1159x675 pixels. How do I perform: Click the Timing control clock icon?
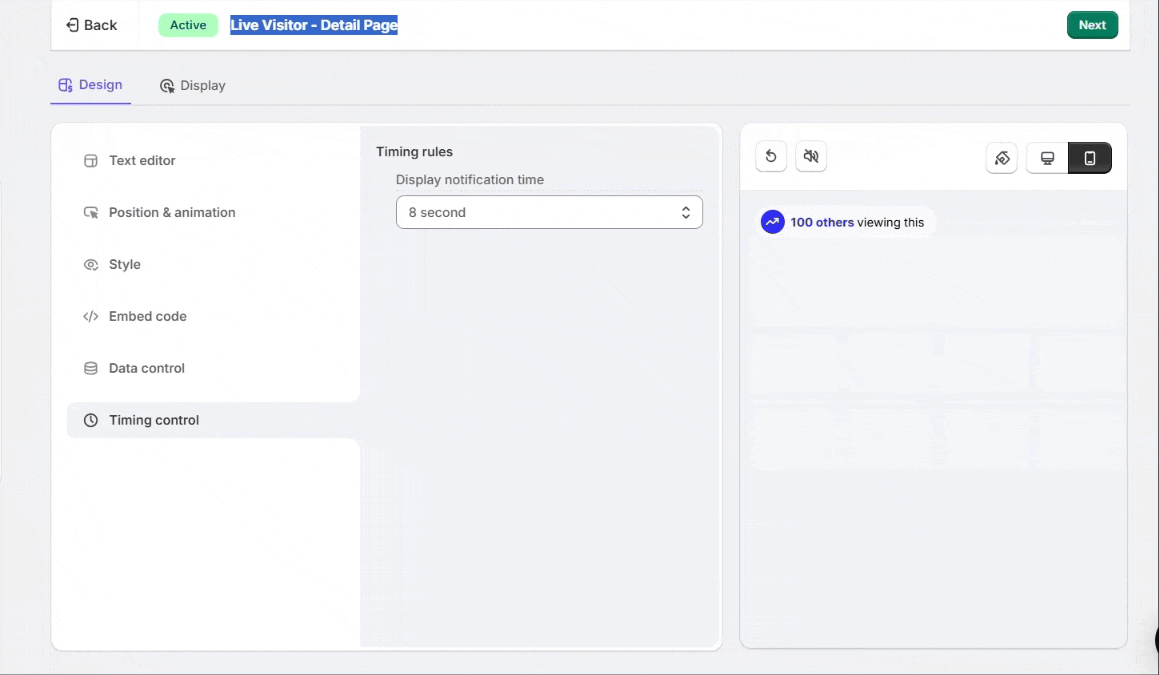pyautogui.click(x=91, y=420)
